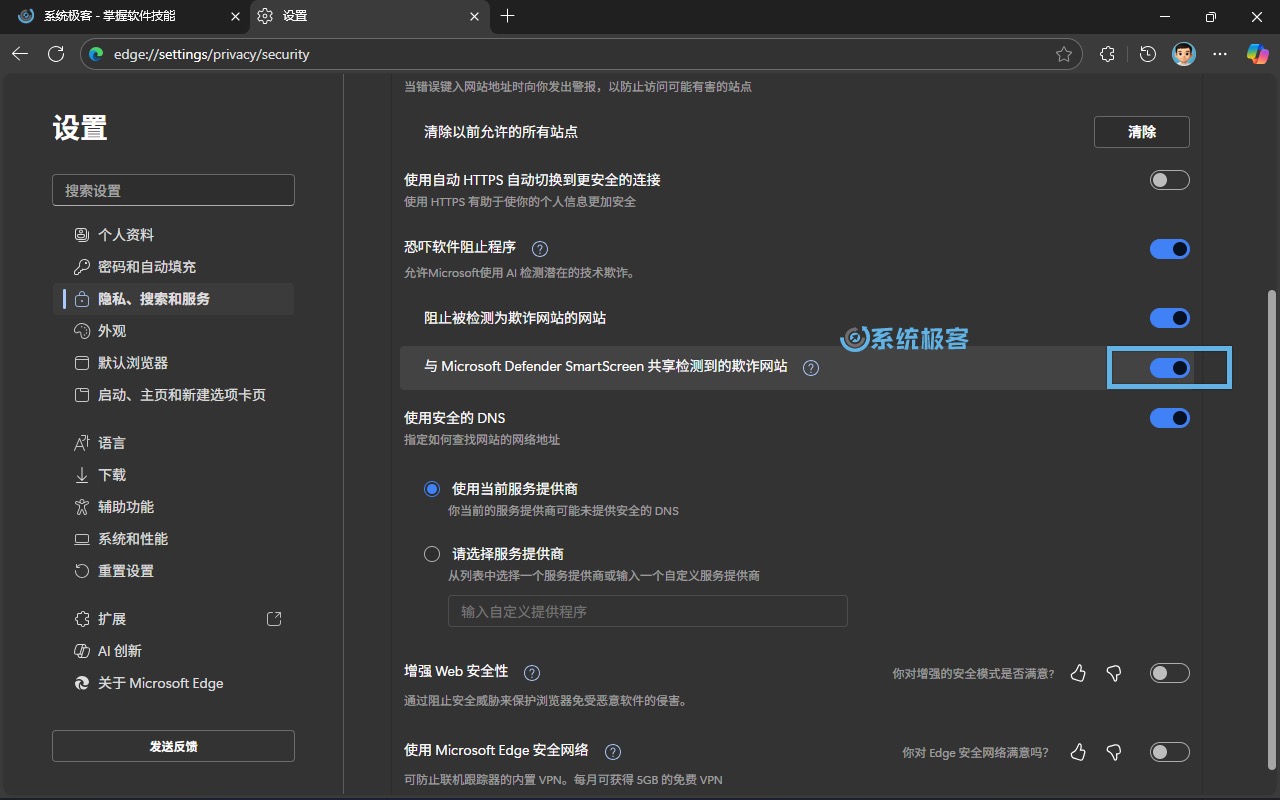1280x800 pixels.
Task: Click inside the 搜索设置 search box
Action: coord(172,190)
